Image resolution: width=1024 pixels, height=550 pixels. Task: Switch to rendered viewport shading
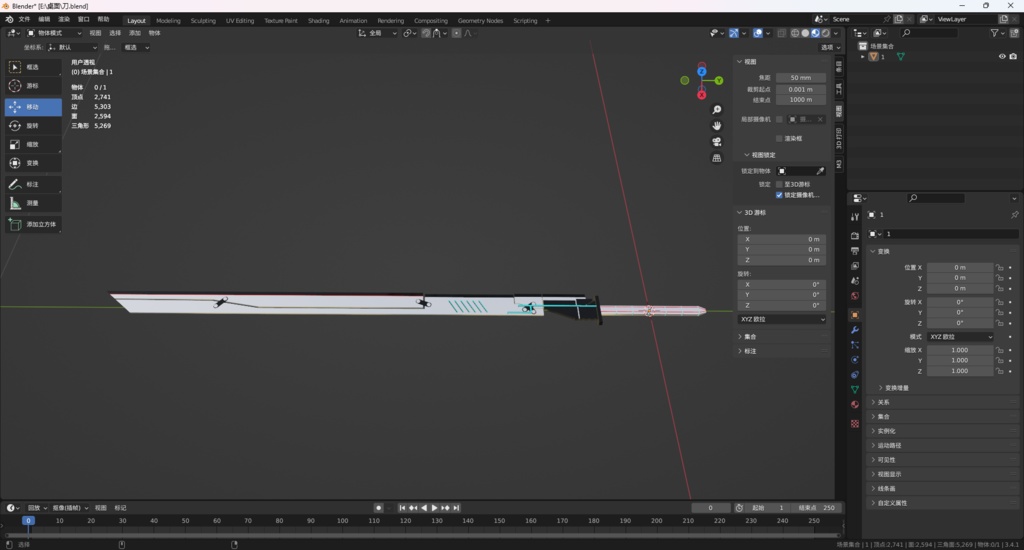click(x=826, y=33)
